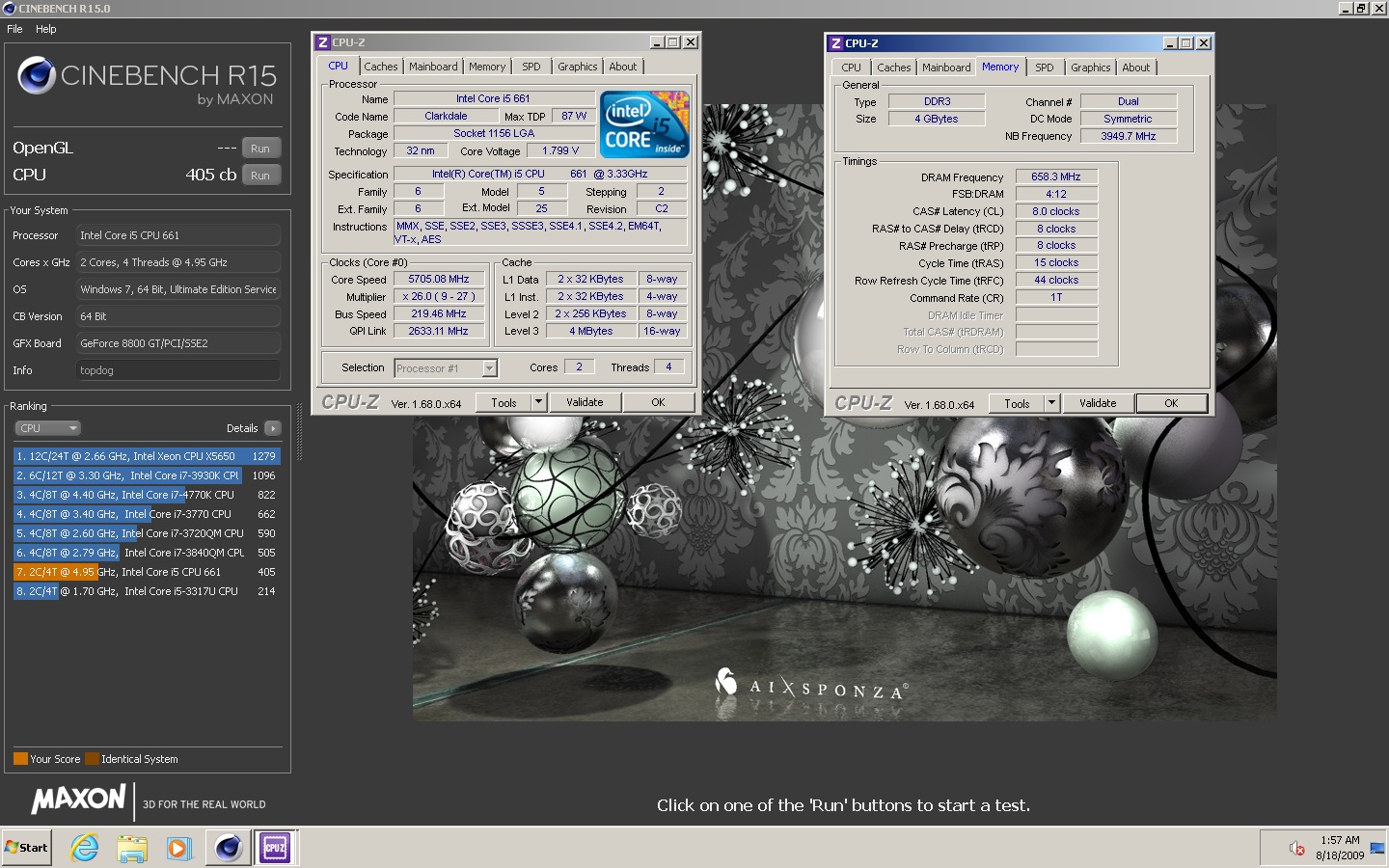
Task: Click Tools button in Memory CPU-Z window
Action: [1017, 404]
